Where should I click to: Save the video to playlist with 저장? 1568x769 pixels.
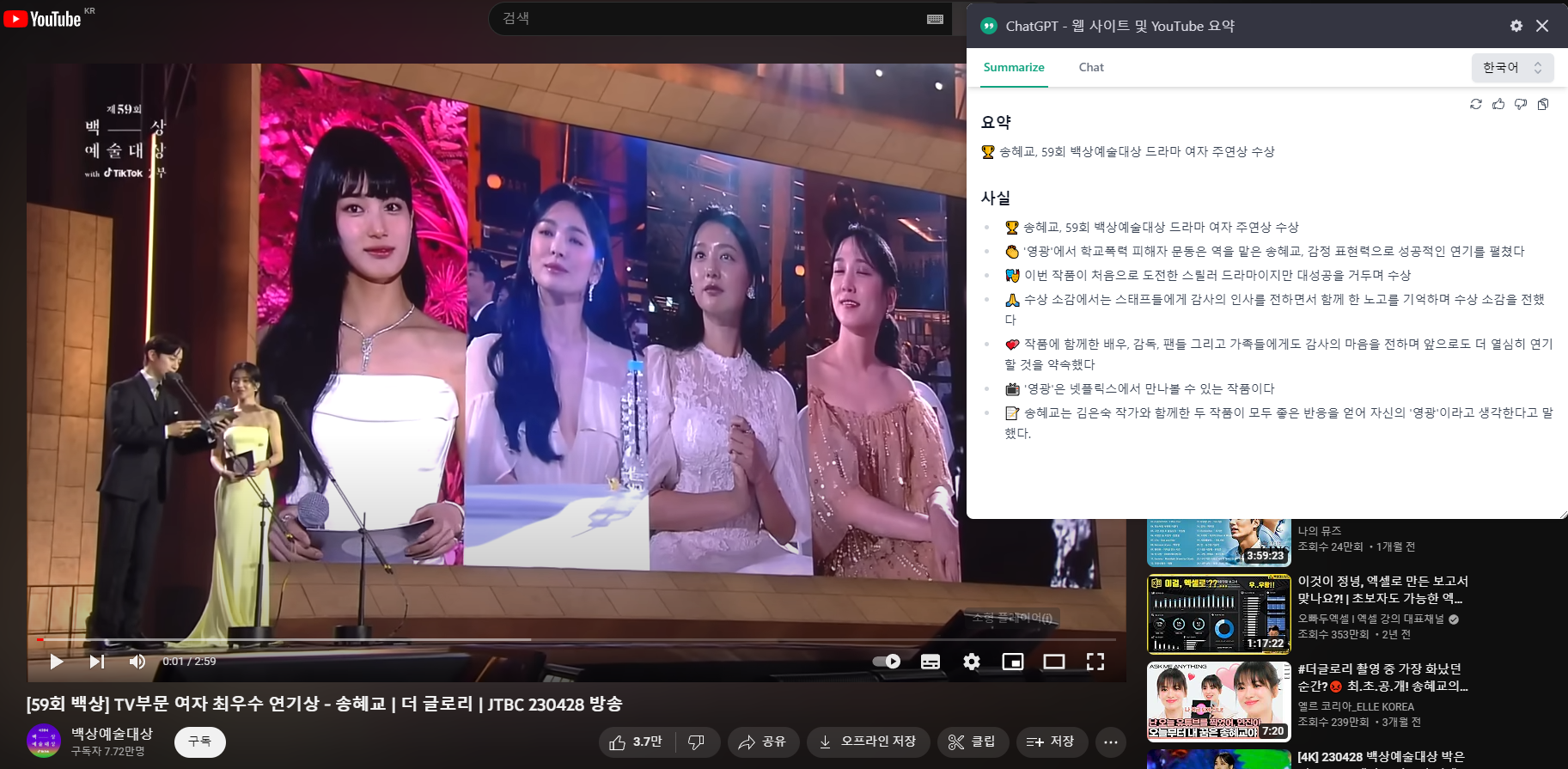click(1052, 742)
